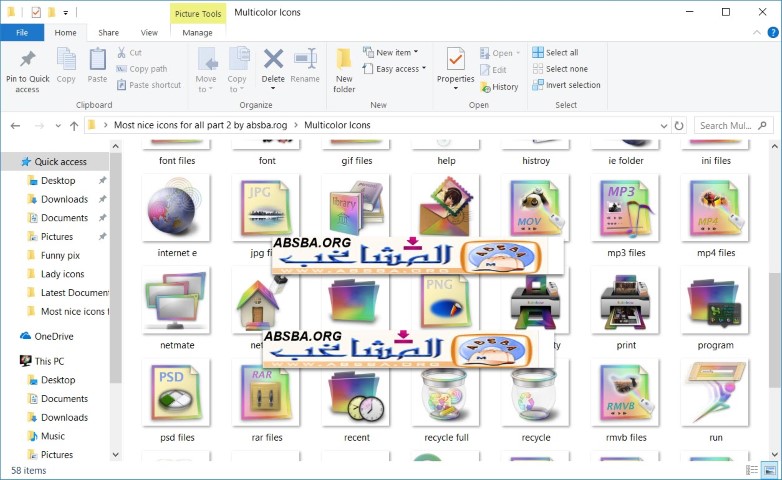Image resolution: width=782 pixels, height=480 pixels.
Task: Expand the Open dropdown arrow in ribbon
Action: coord(518,53)
